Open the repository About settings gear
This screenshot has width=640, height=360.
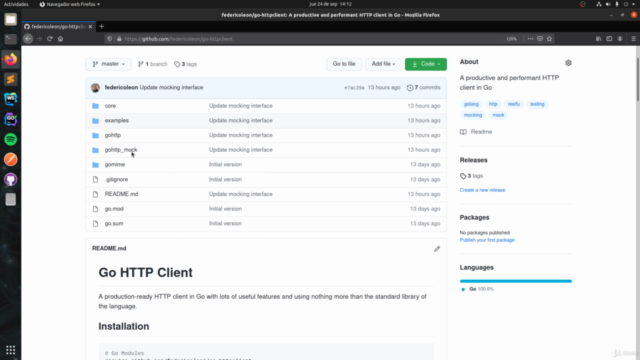tap(568, 63)
